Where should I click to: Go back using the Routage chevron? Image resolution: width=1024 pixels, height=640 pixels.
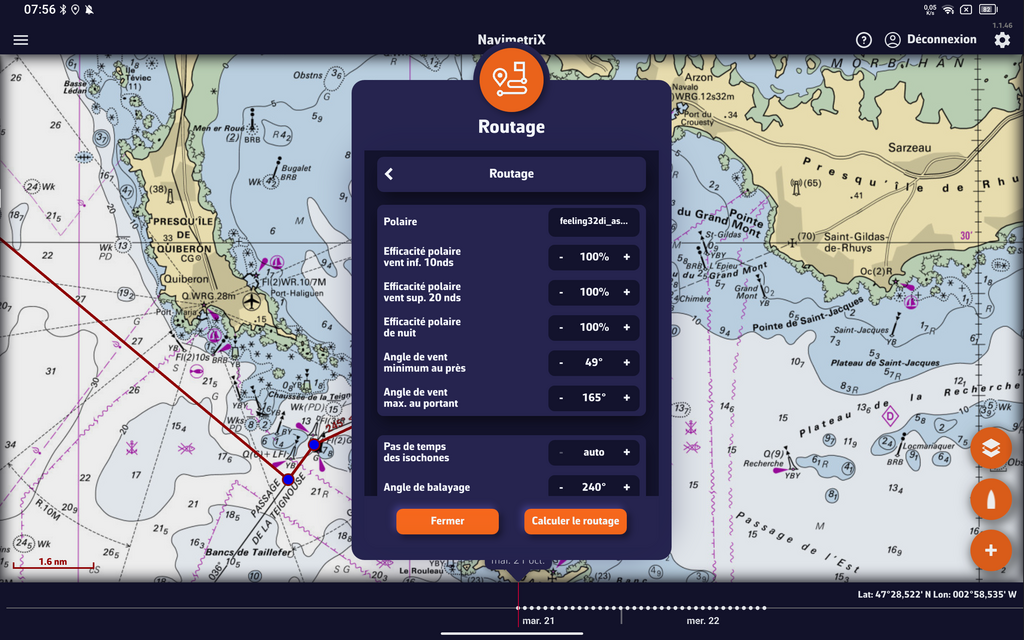(389, 174)
